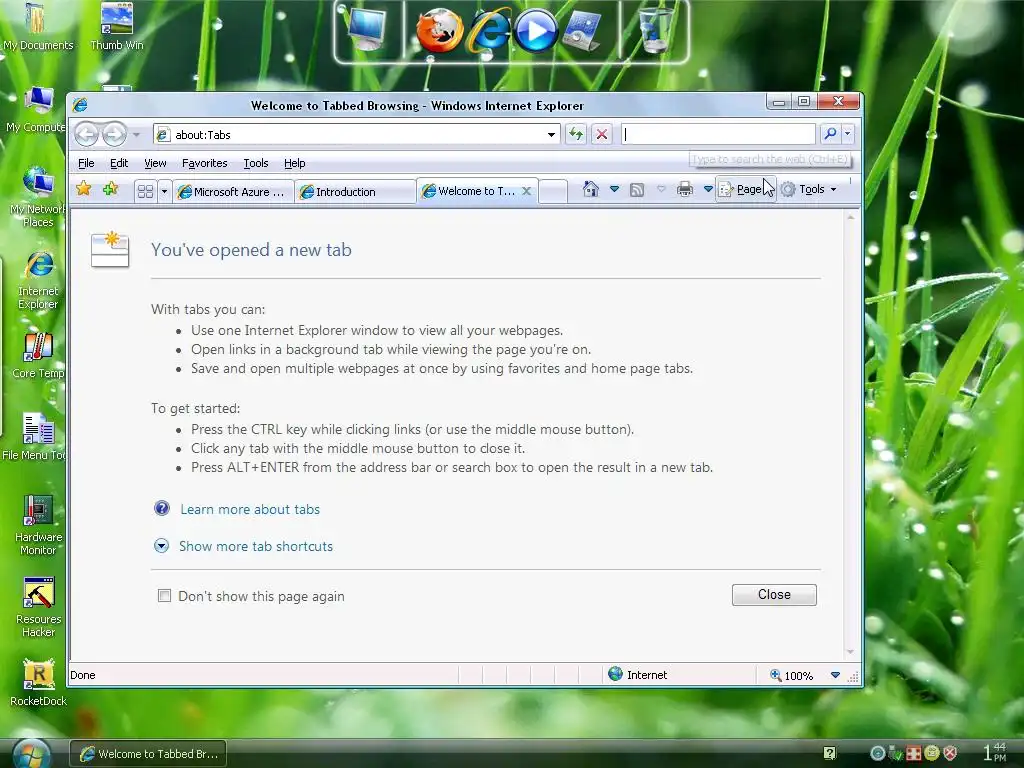Screen dimensions: 1024x768
Task: Launch Internet Explorer from the dock
Action: 488,30
